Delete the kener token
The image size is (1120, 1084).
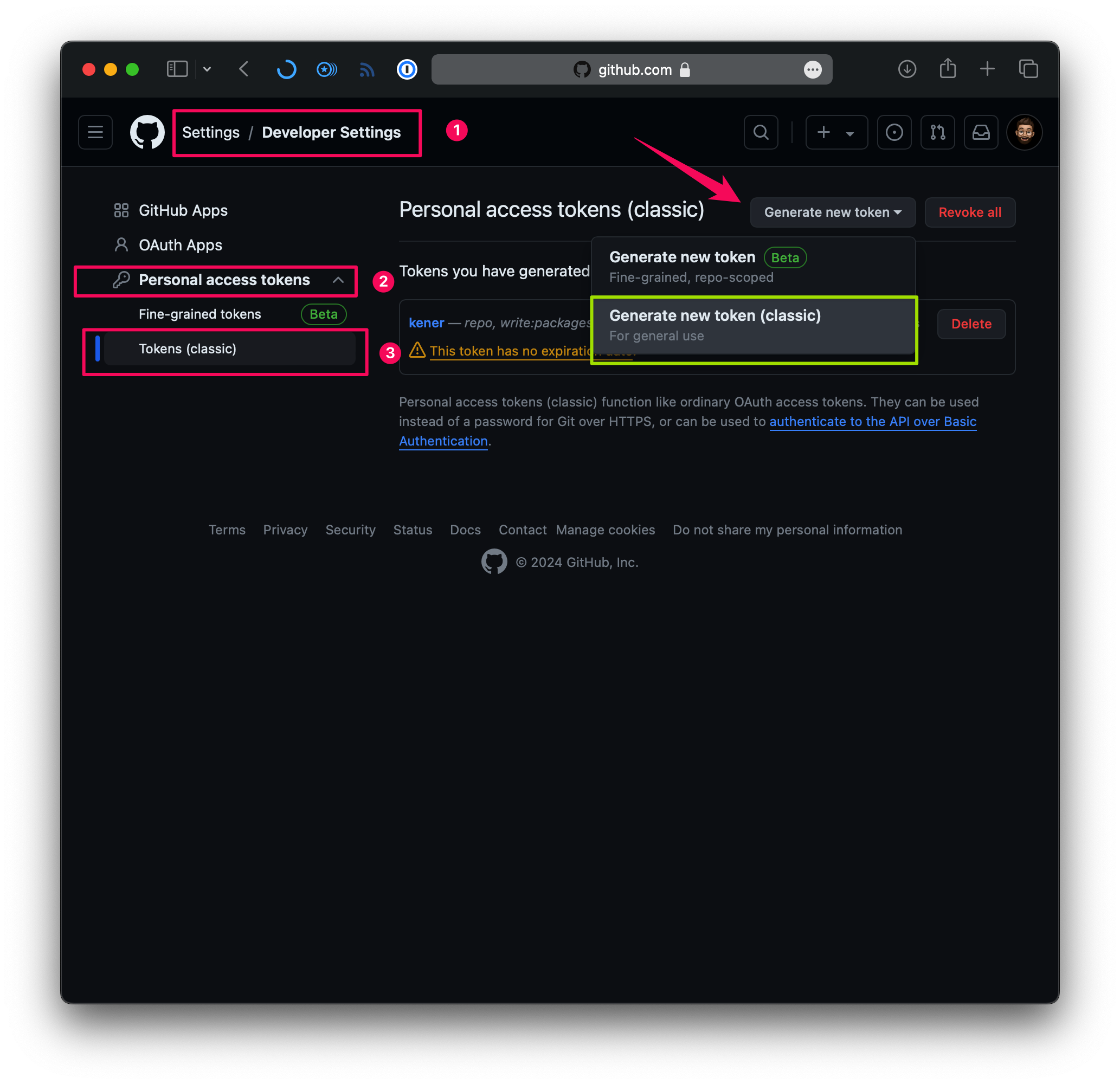tap(971, 324)
